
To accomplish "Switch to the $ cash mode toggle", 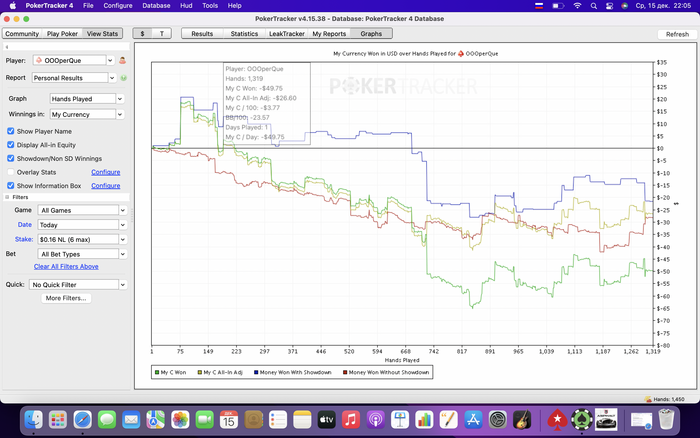I will [142, 33].
